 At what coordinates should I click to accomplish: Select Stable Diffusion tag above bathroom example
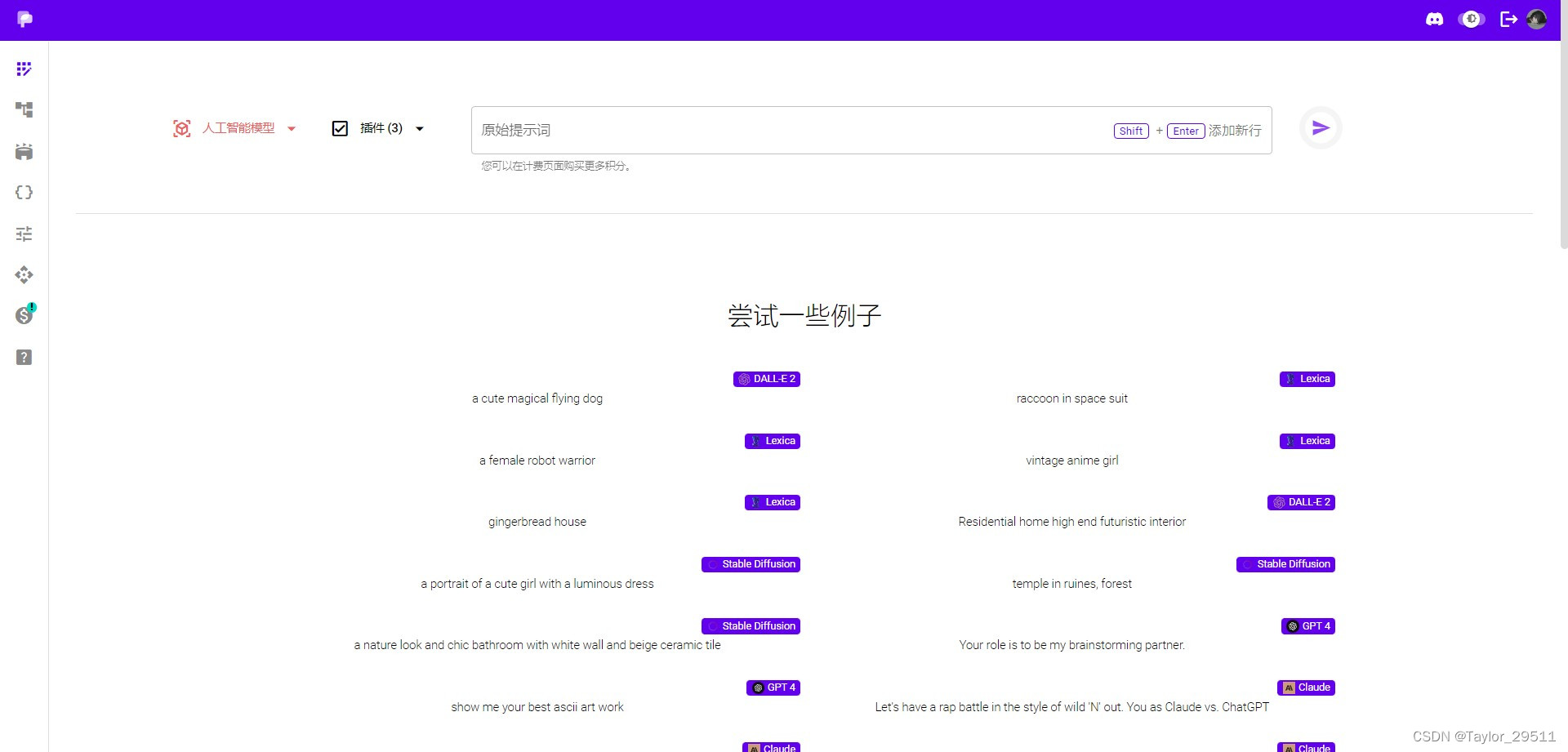coord(751,626)
